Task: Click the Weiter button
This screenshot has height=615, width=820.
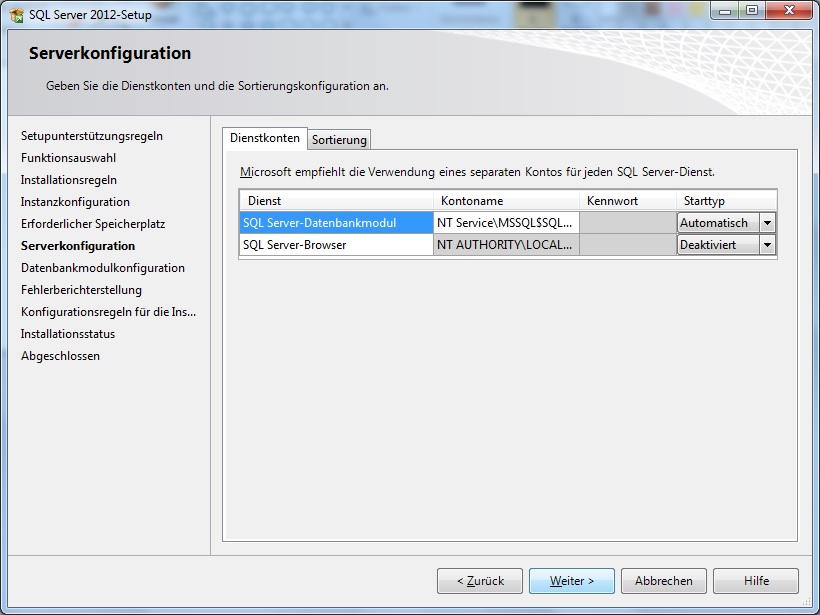Action: coord(572,580)
